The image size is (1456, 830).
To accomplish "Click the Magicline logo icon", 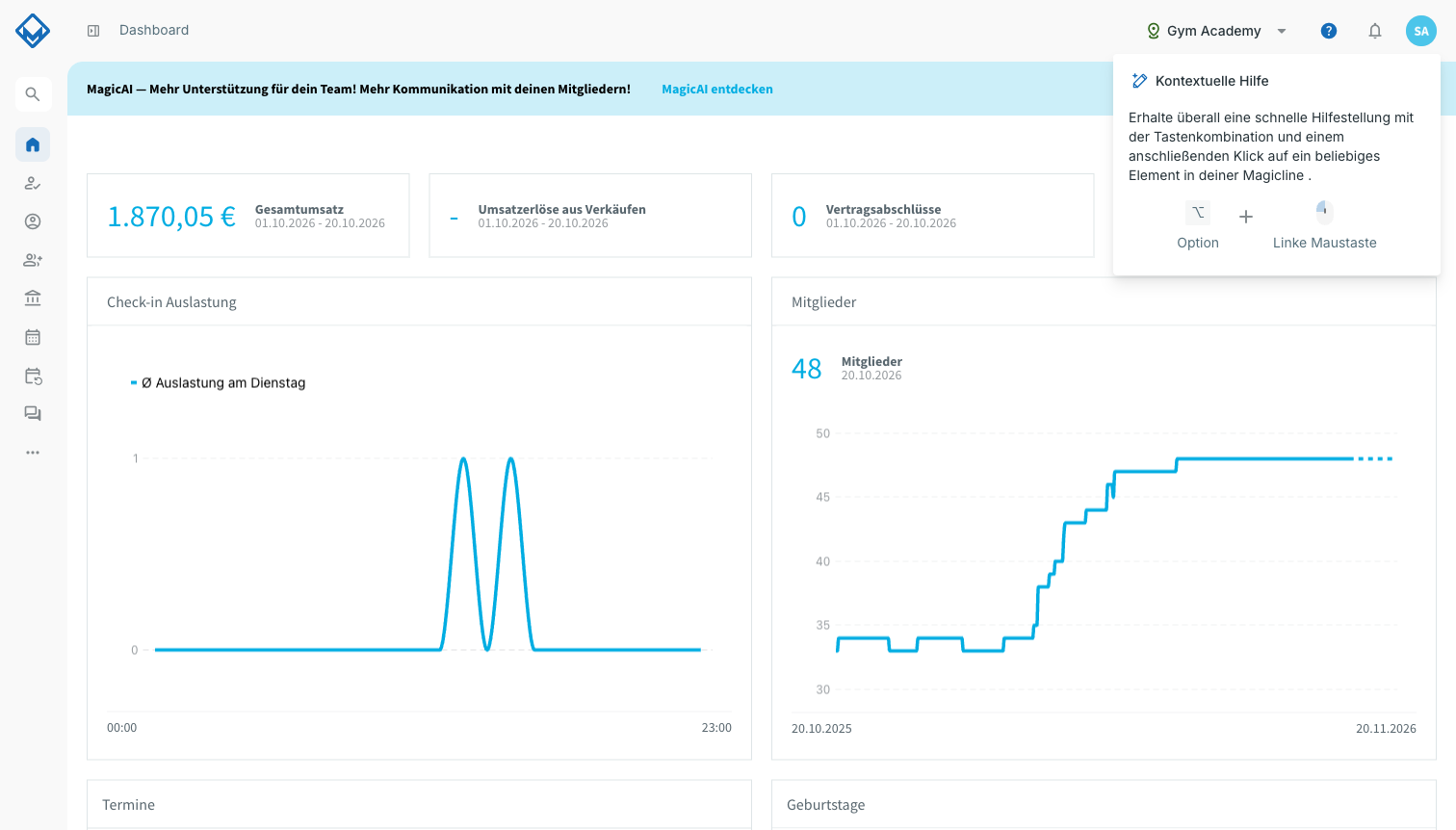I will [x=33, y=31].
